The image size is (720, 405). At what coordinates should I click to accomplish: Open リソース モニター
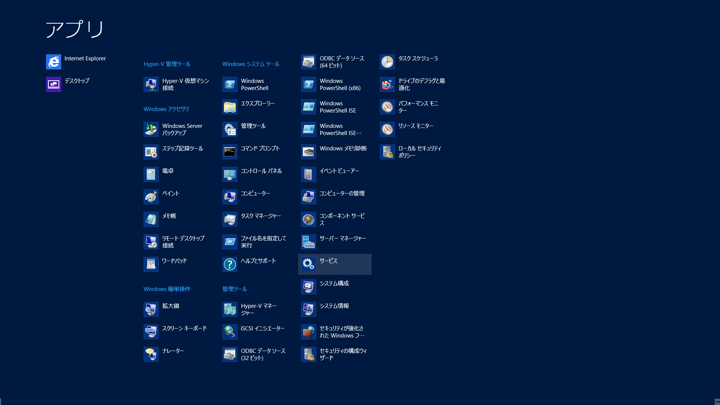tap(414, 129)
